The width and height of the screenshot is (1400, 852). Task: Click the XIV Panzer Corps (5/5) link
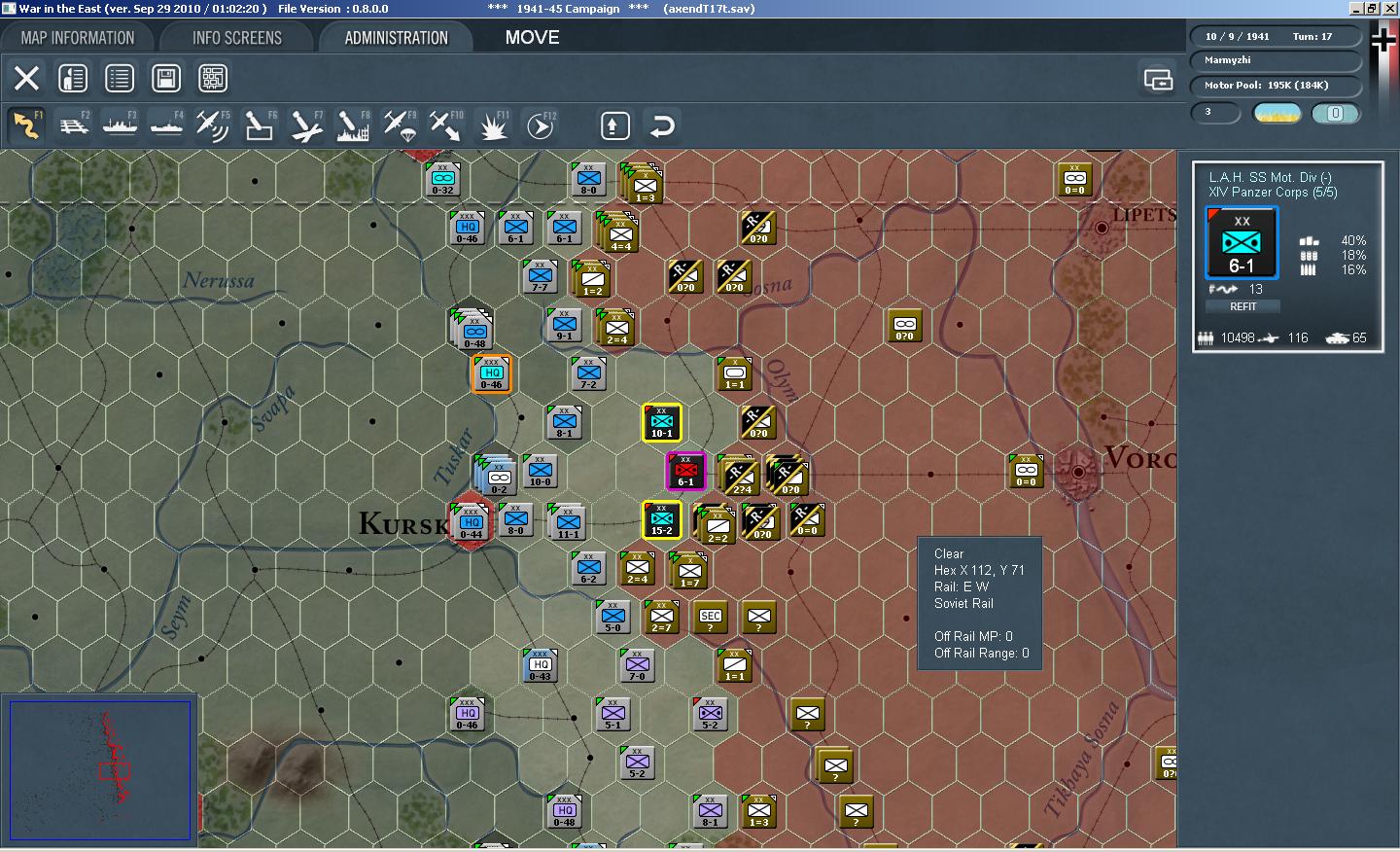click(x=1273, y=193)
